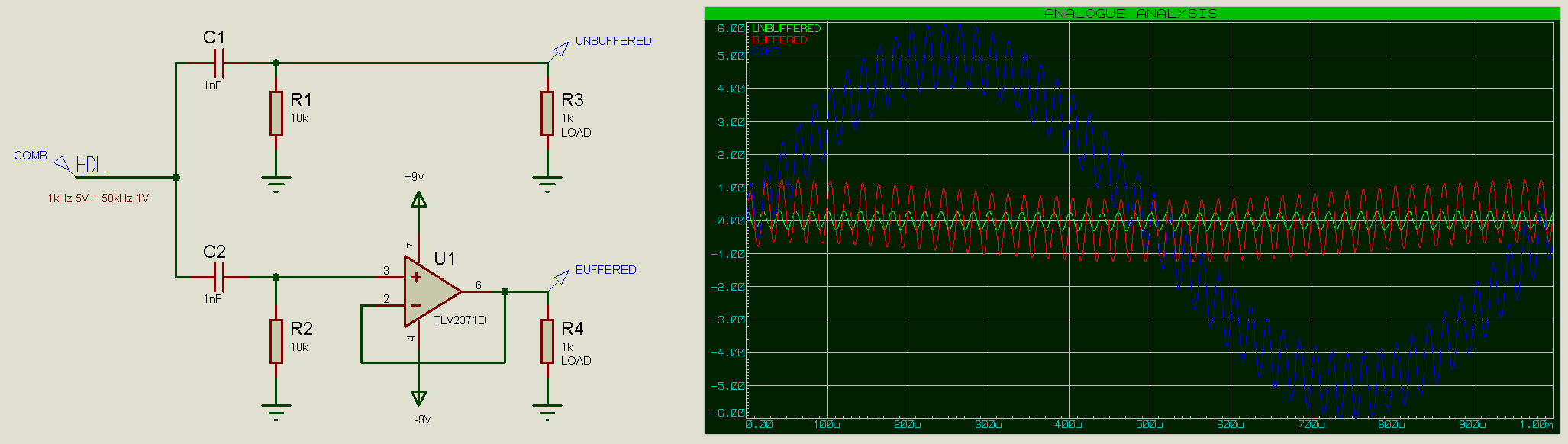Click the U1 op-amp triangle symbol

(429, 291)
